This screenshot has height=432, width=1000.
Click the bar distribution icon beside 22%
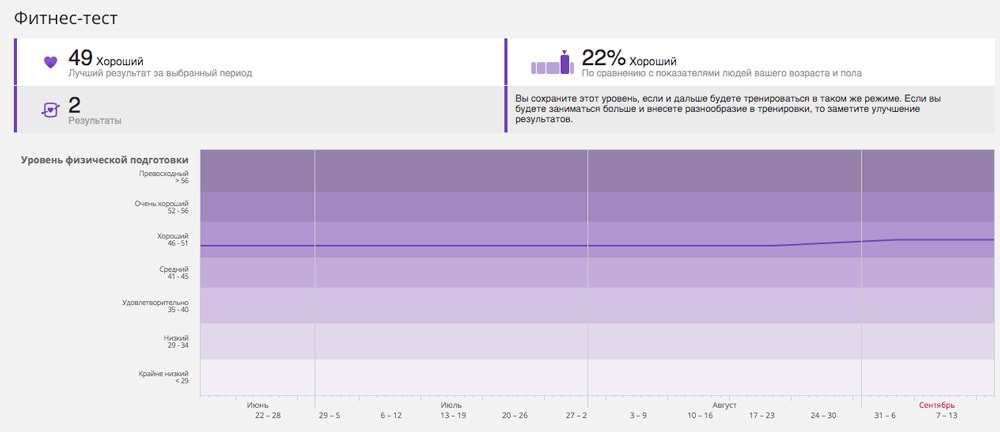tap(551, 63)
